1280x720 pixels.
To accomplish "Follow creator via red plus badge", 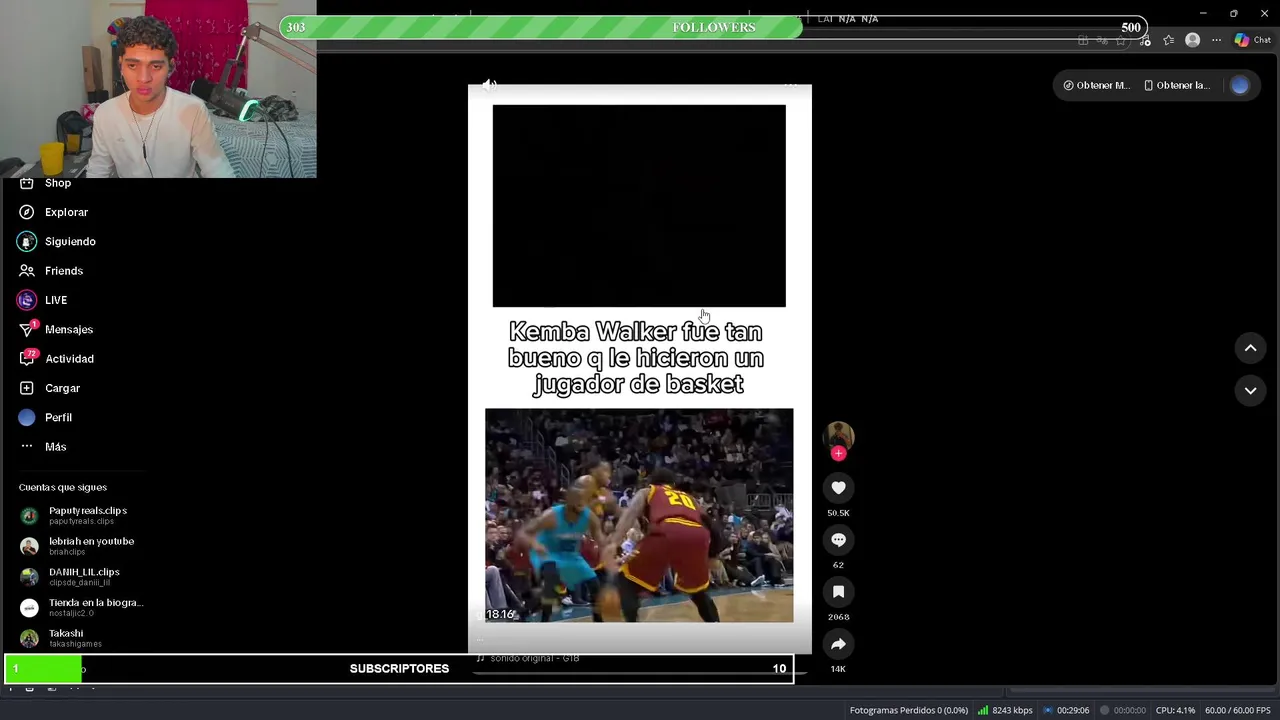I will click(838, 454).
